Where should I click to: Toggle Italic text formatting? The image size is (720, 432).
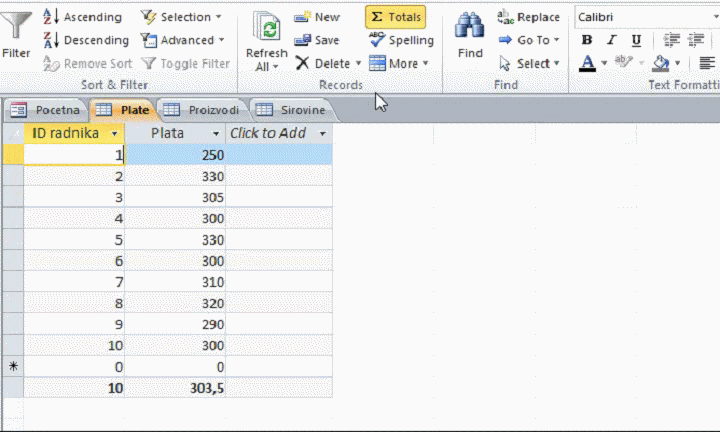click(612, 40)
